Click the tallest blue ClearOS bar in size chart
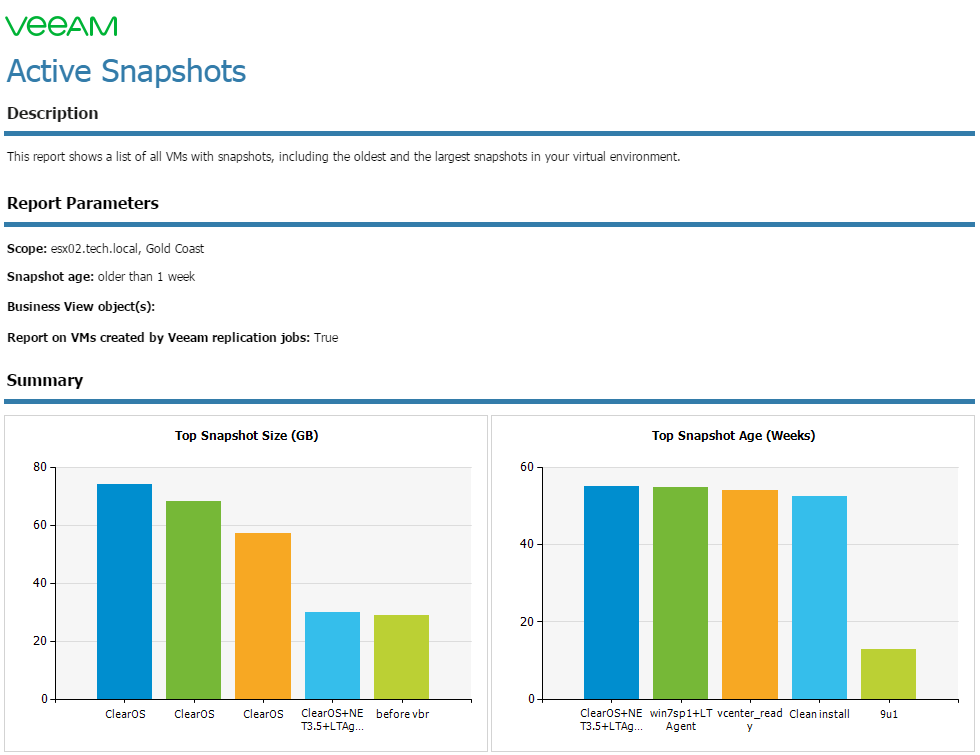The image size is (980, 755). click(x=124, y=591)
